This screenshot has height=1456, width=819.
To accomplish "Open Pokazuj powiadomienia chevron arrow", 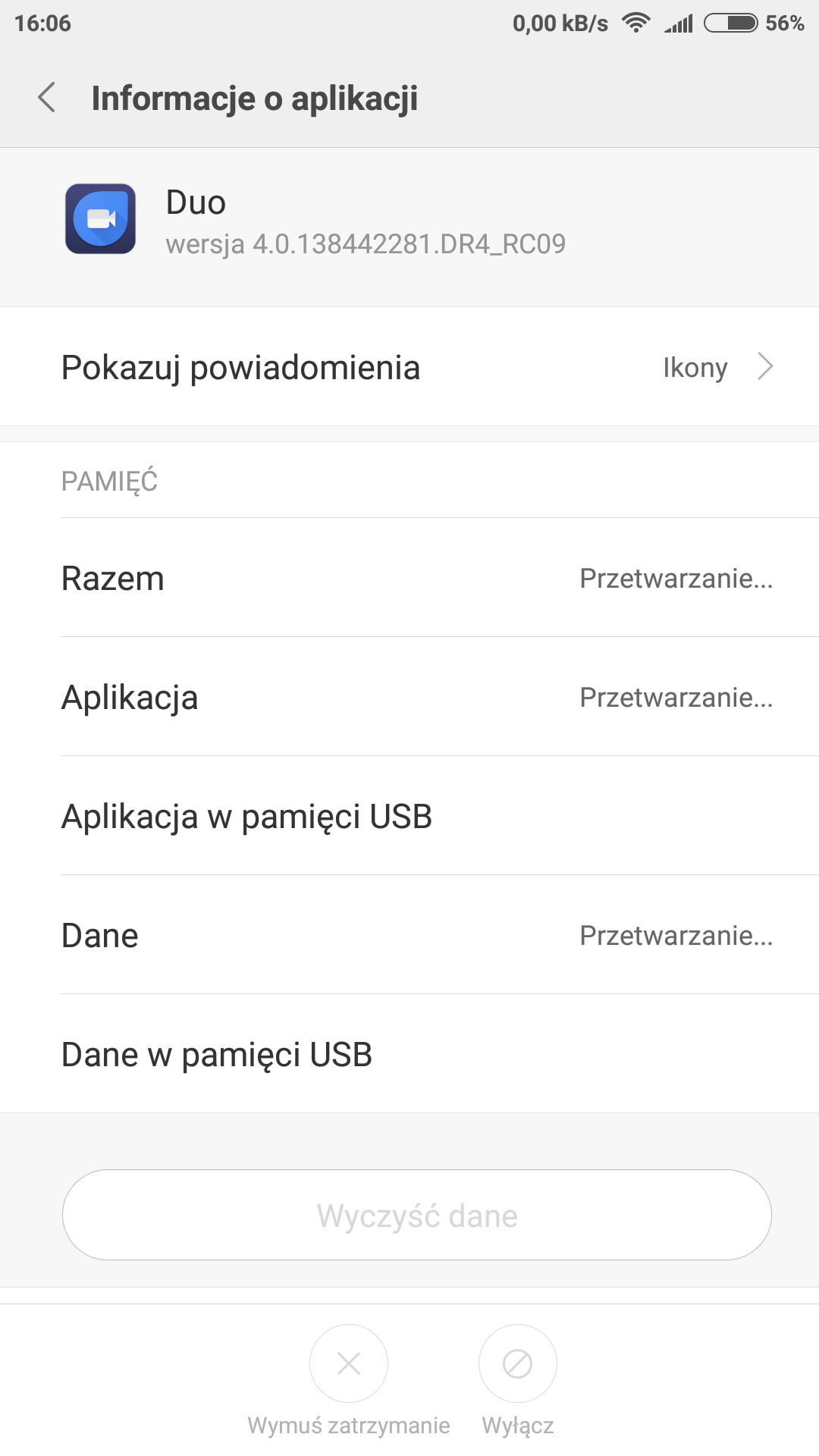I will 765,367.
